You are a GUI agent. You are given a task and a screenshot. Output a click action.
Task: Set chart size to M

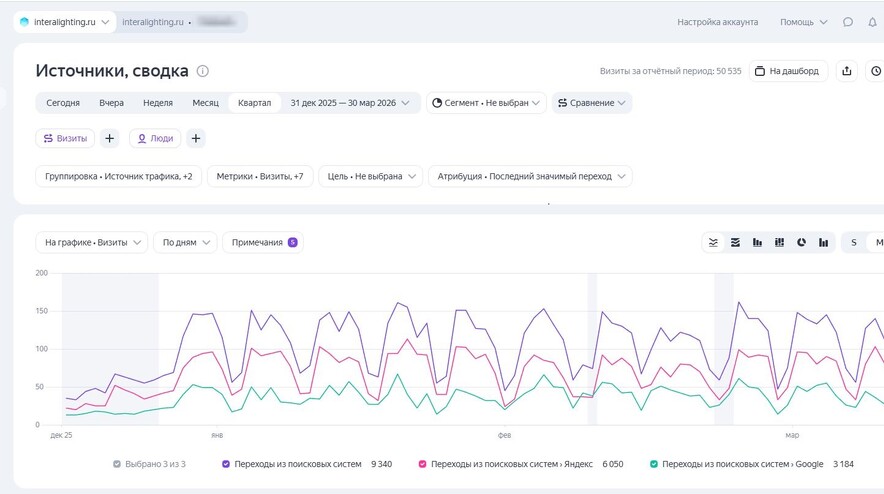point(877,242)
